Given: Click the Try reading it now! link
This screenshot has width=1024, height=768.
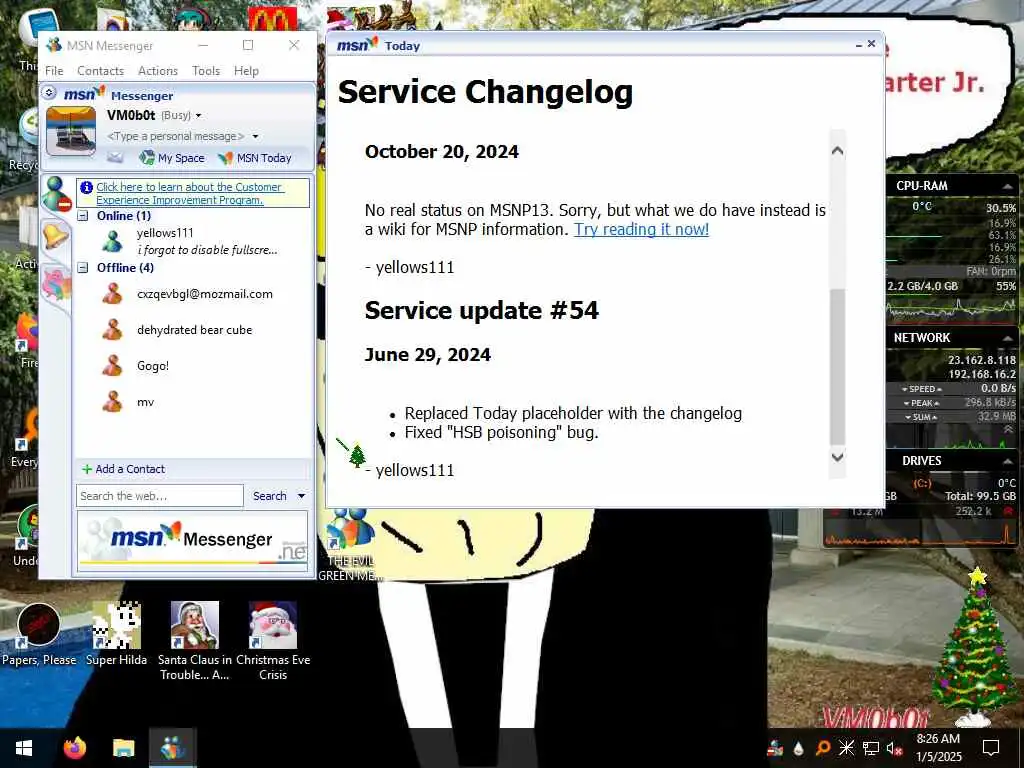Looking at the screenshot, I should [x=641, y=229].
